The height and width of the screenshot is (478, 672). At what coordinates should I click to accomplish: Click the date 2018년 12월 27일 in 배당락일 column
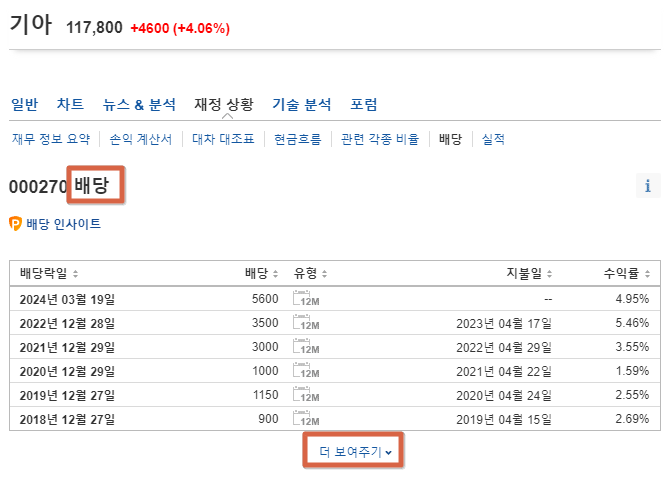pyautogui.click(x=67, y=419)
